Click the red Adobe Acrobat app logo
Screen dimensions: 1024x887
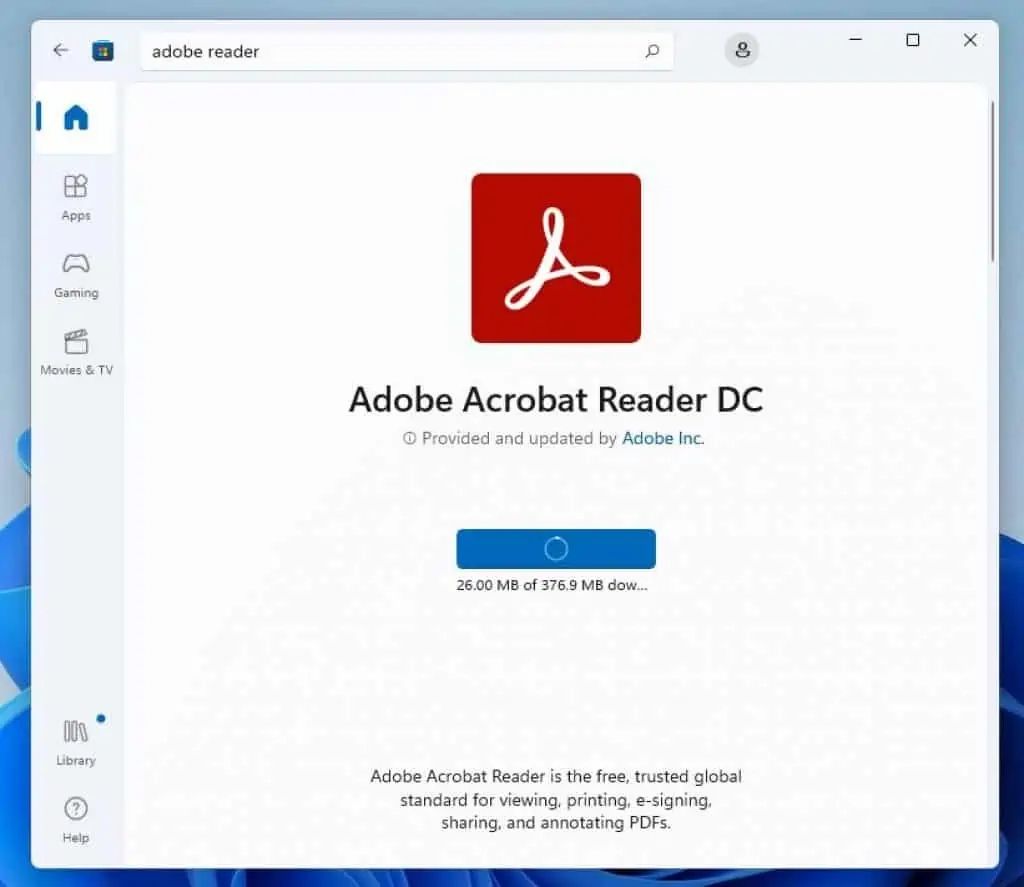pyautogui.click(x=556, y=258)
